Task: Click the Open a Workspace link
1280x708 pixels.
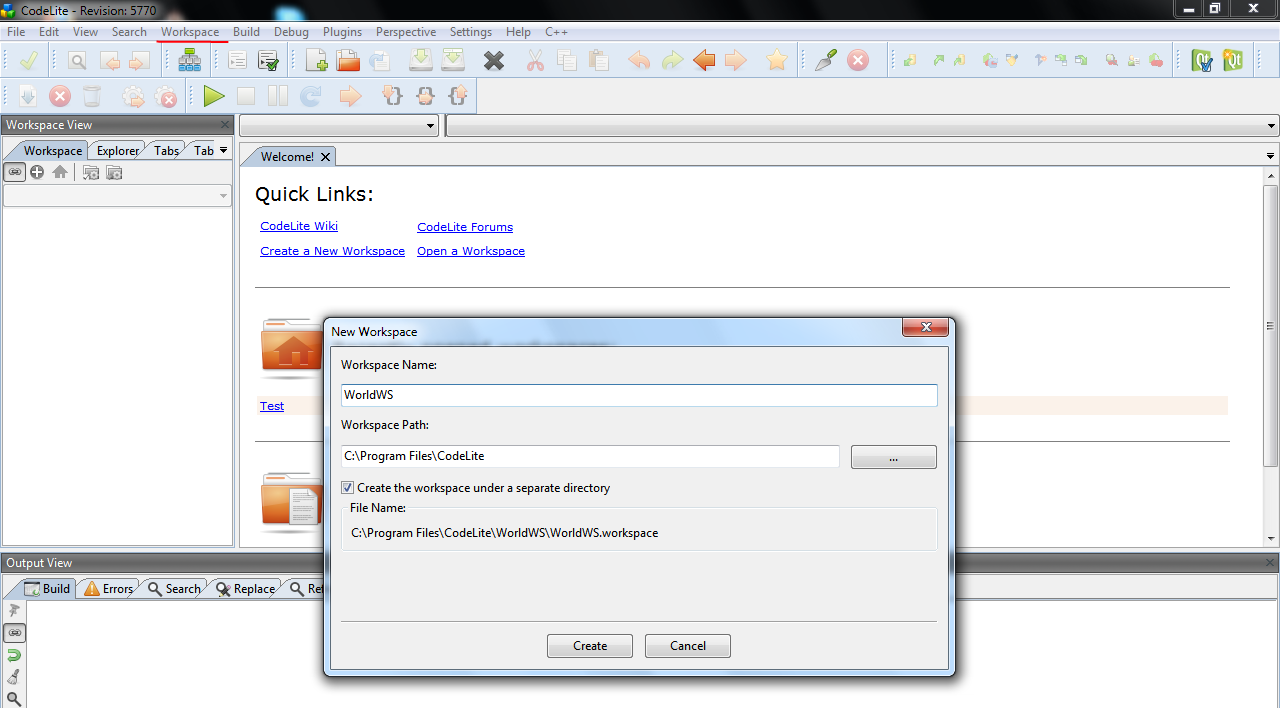Action: [471, 251]
